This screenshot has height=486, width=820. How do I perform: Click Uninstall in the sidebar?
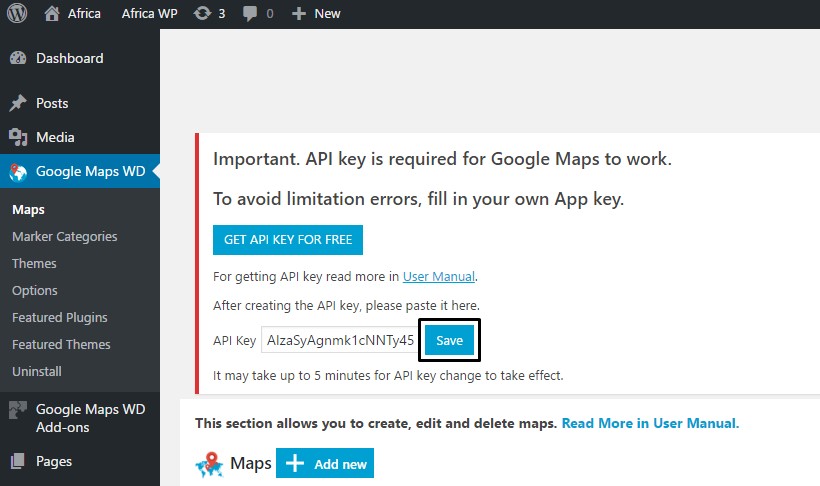tap(36, 372)
